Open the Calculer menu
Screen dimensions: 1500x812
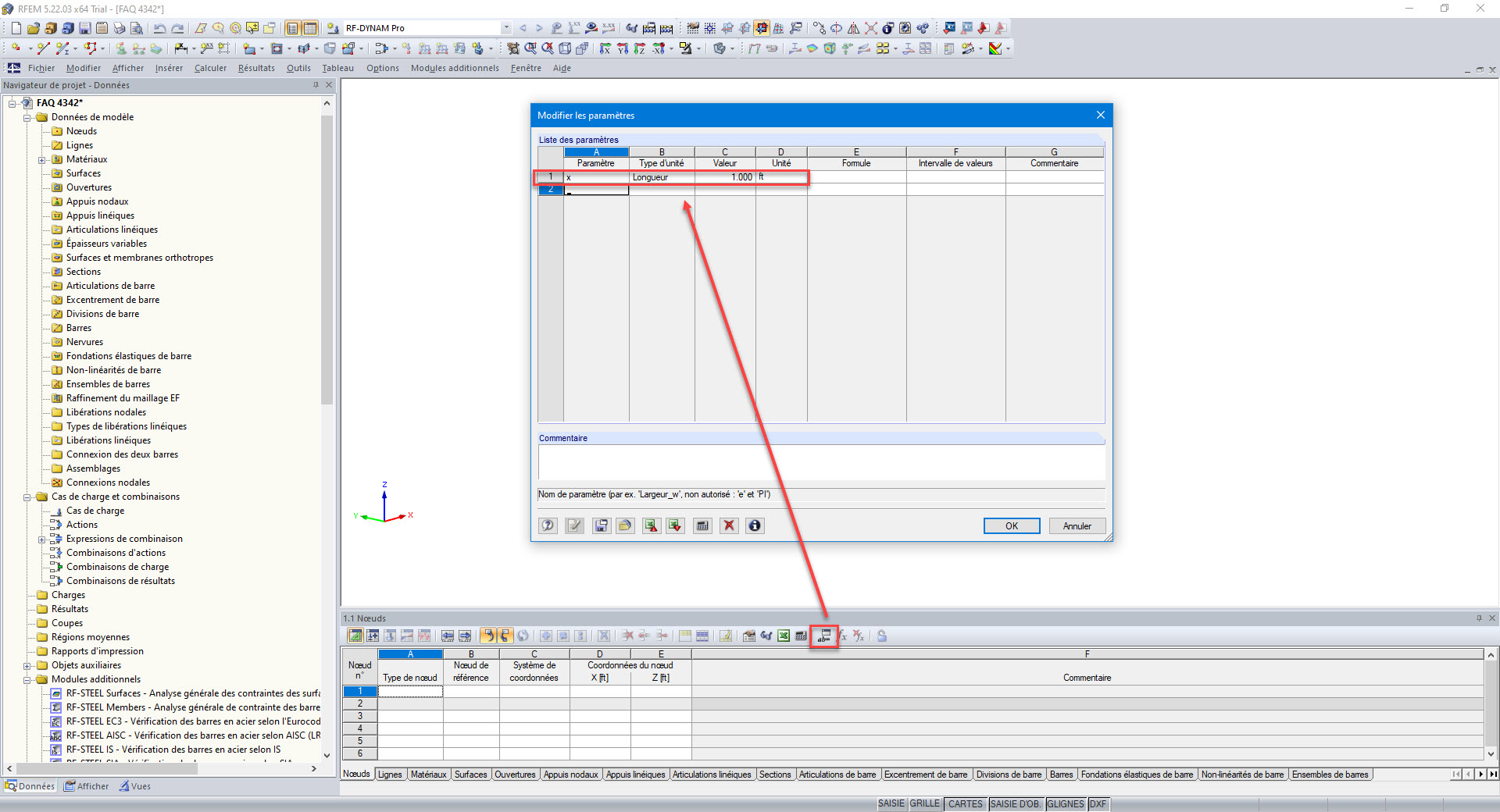(210, 68)
